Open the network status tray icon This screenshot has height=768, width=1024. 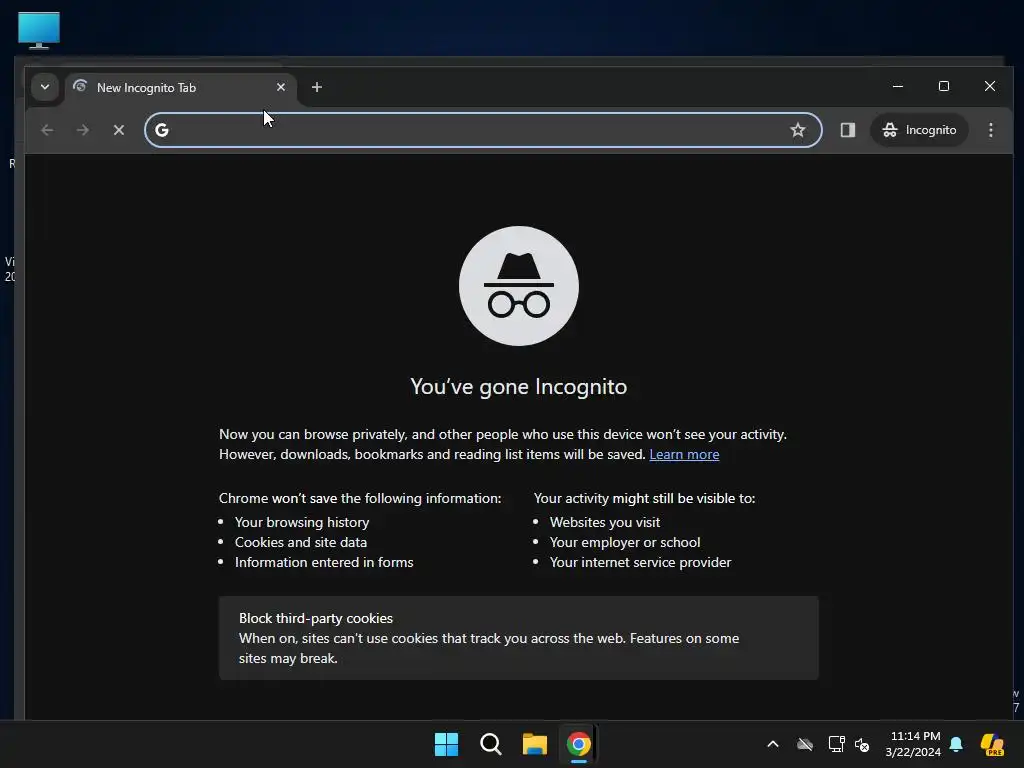(x=836, y=744)
